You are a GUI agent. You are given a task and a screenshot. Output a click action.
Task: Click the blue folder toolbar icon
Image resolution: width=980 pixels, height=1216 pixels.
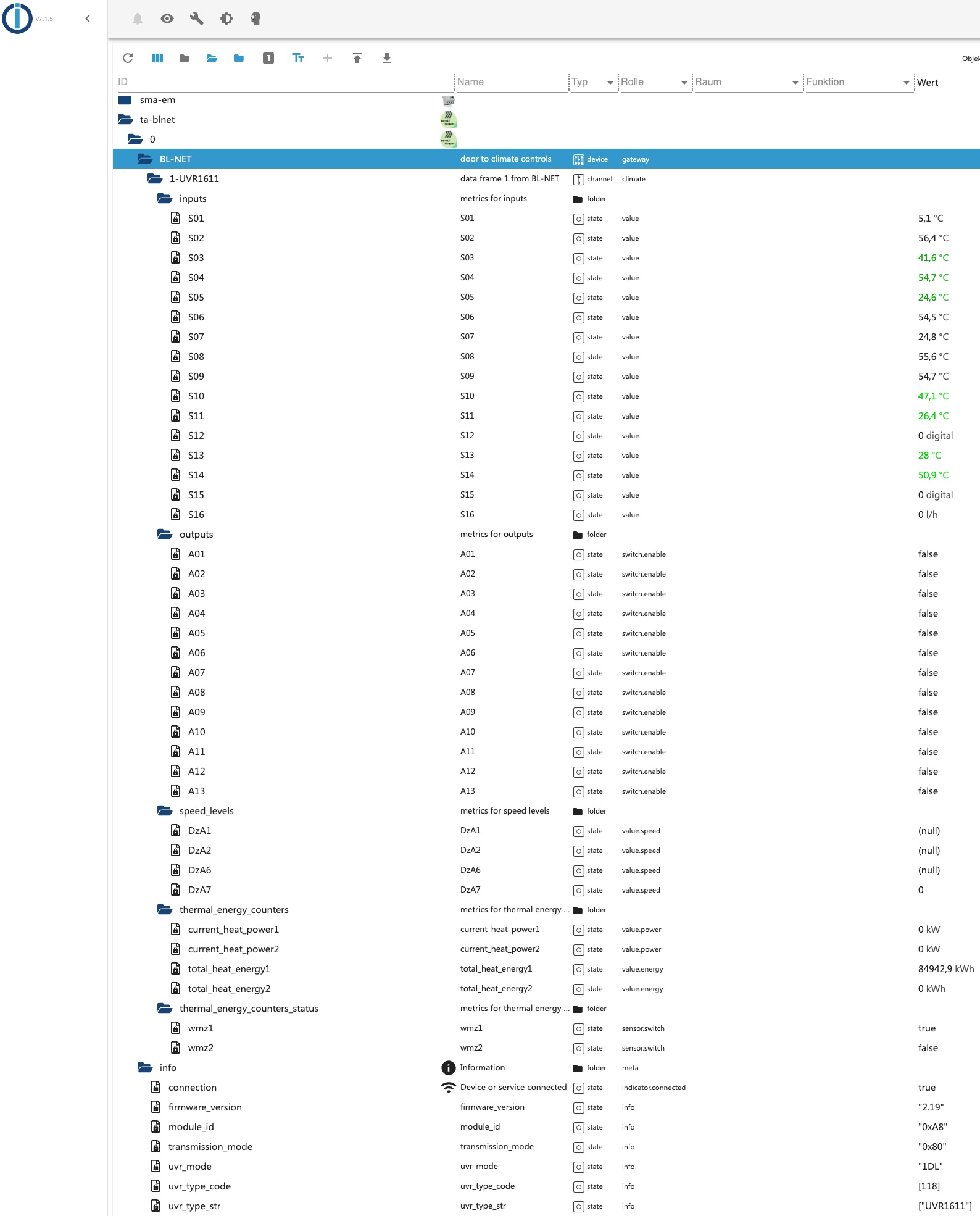coord(239,58)
